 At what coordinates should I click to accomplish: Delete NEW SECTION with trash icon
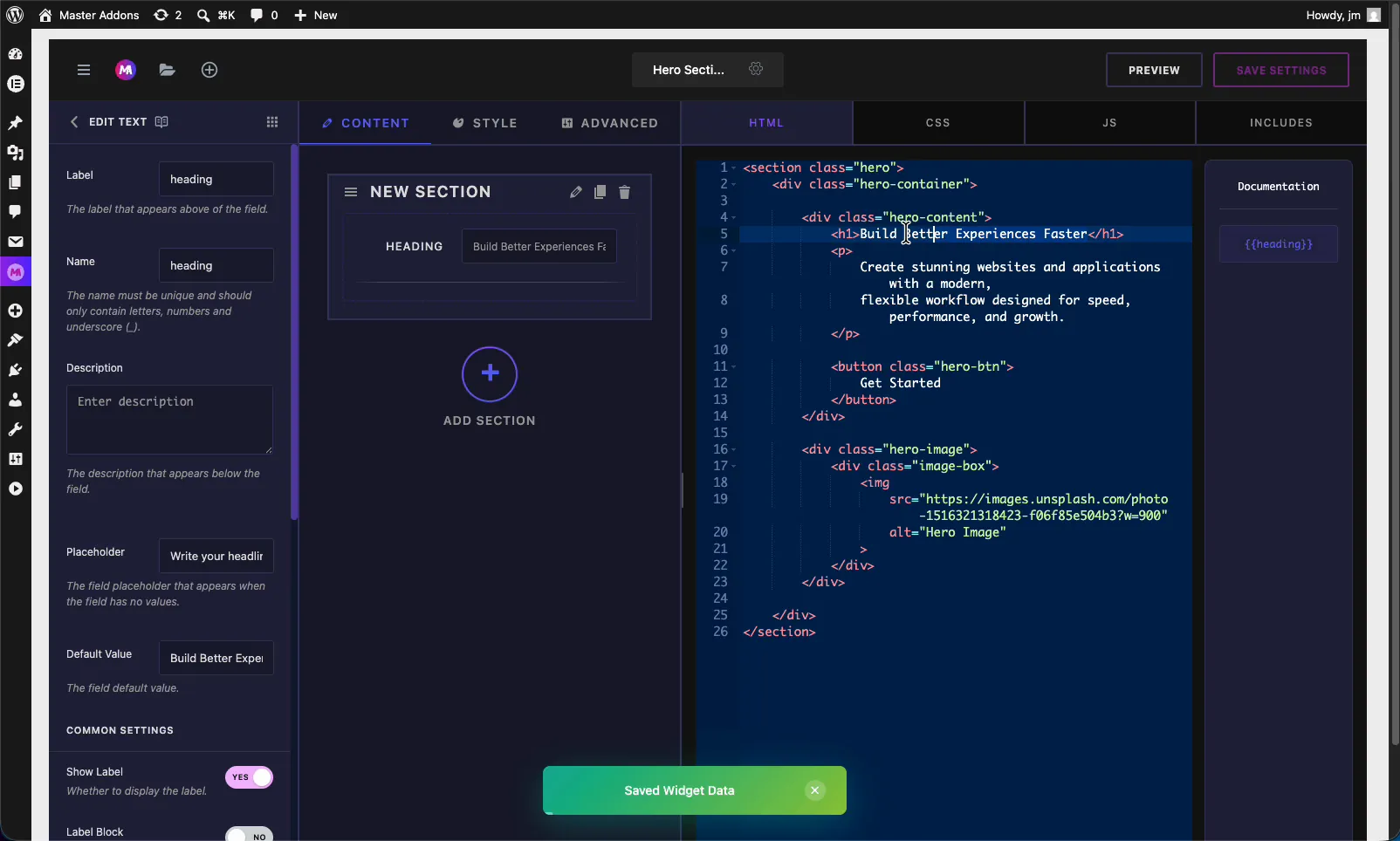coord(624,192)
